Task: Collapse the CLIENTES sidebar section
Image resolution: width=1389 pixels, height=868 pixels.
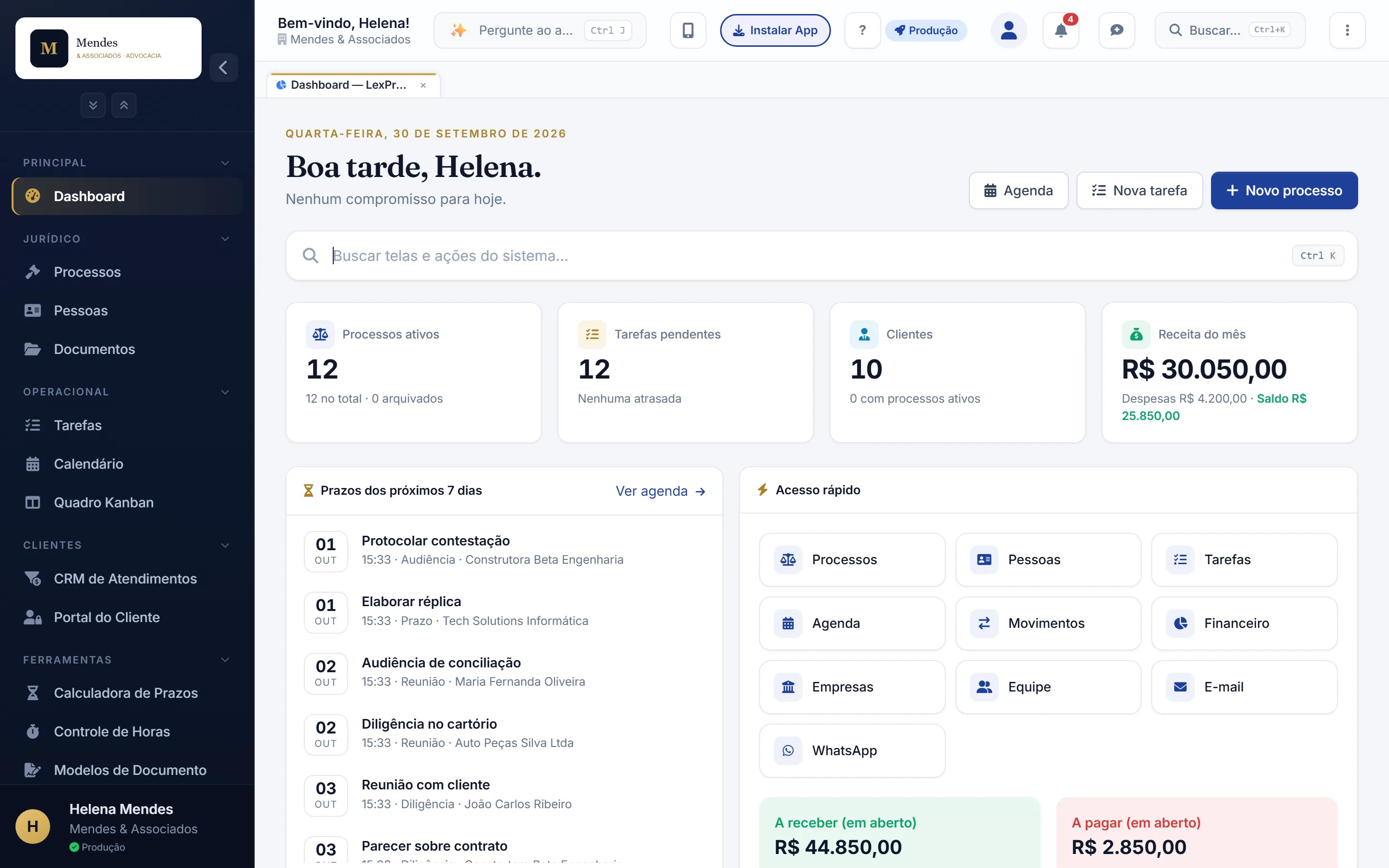Action: coord(127,545)
